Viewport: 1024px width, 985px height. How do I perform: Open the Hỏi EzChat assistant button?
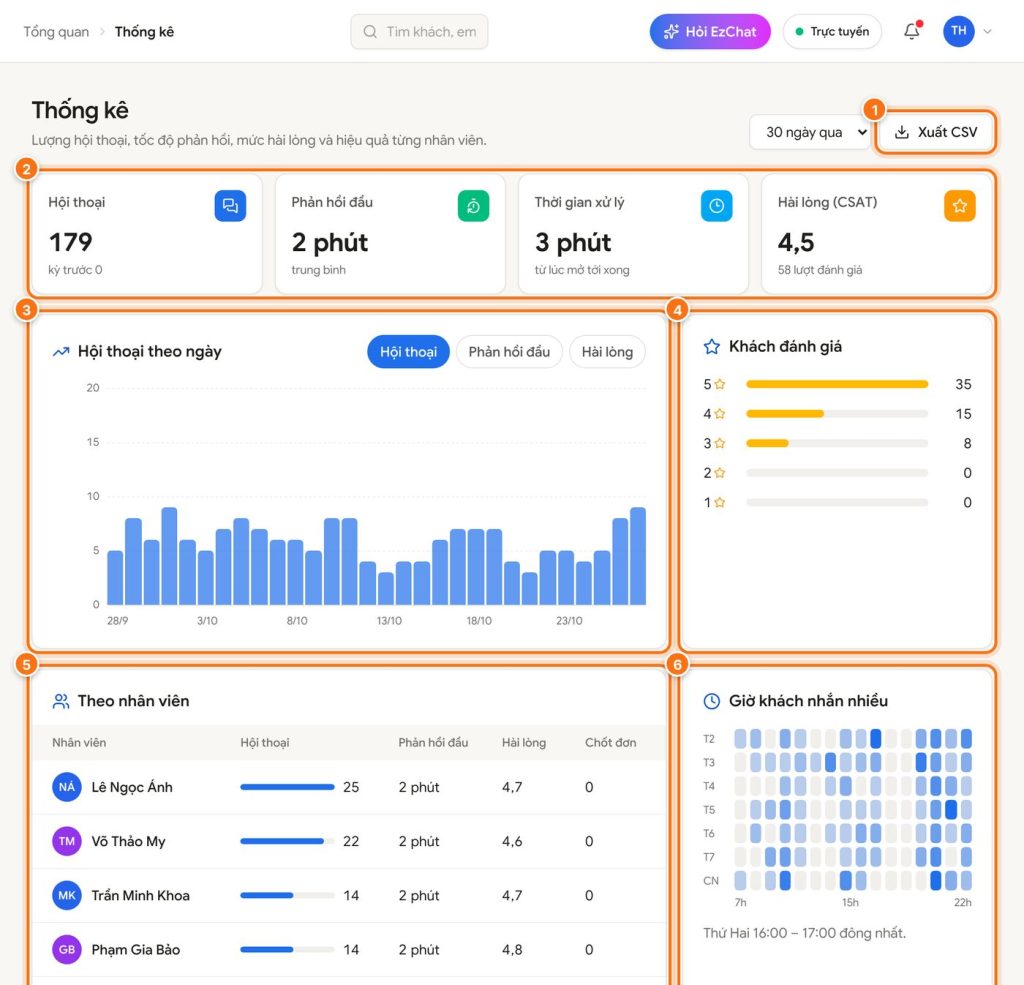pyautogui.click(x=710, y=31)
